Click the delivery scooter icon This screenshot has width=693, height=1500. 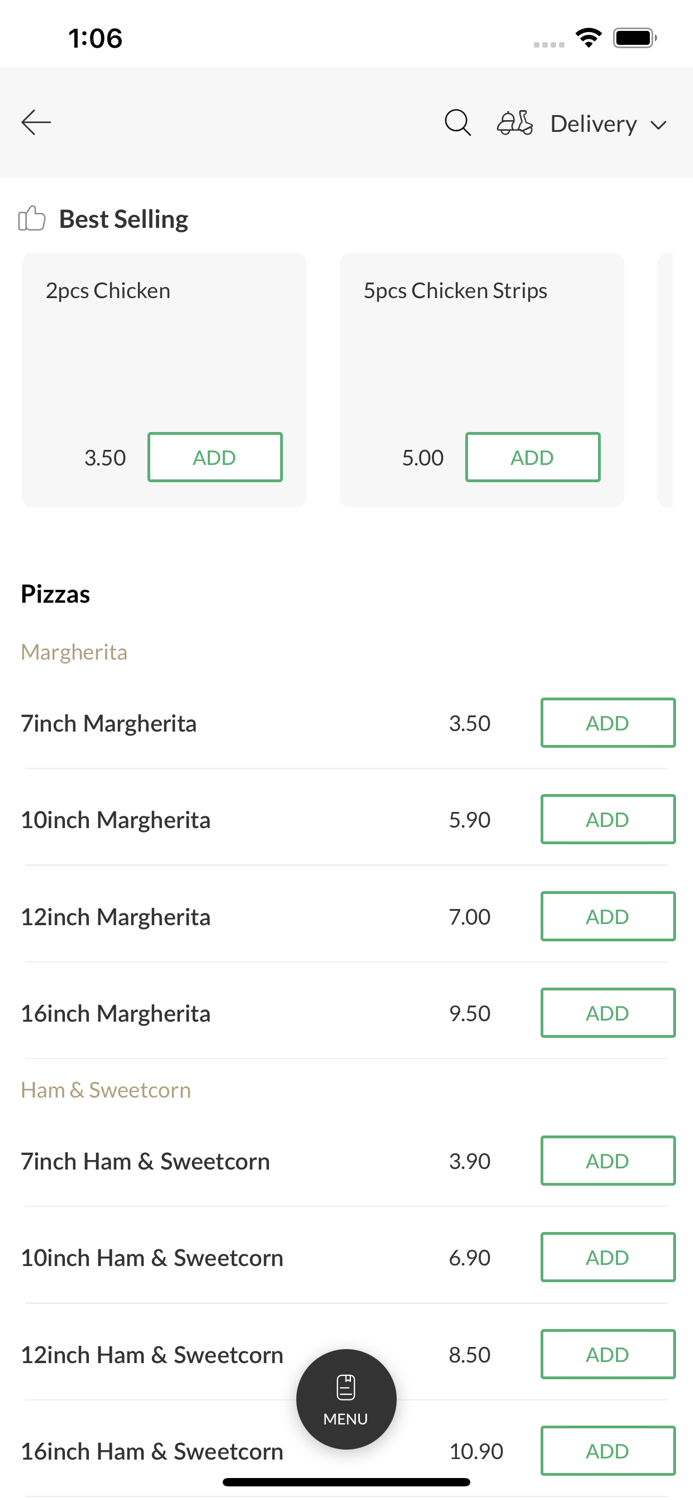[513, 123]
